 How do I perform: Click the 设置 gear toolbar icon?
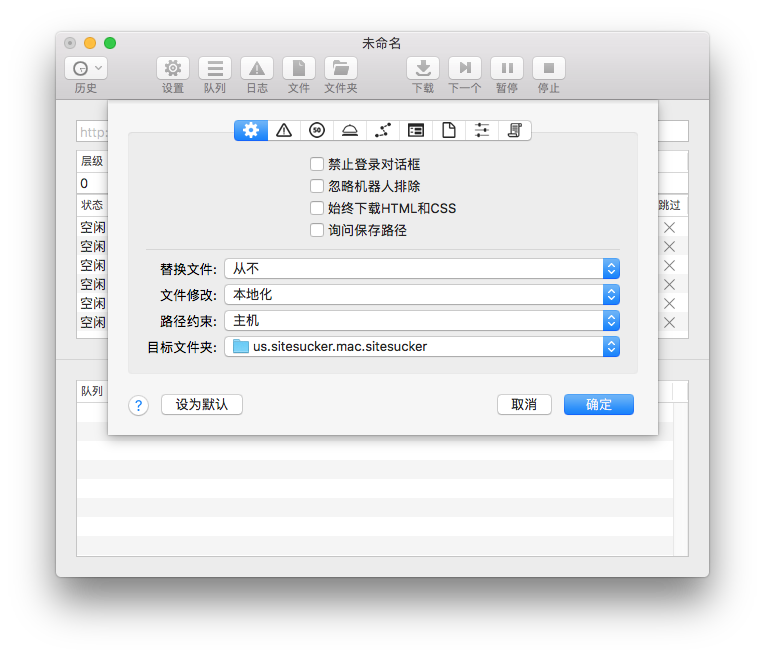[x=173, y=68]
